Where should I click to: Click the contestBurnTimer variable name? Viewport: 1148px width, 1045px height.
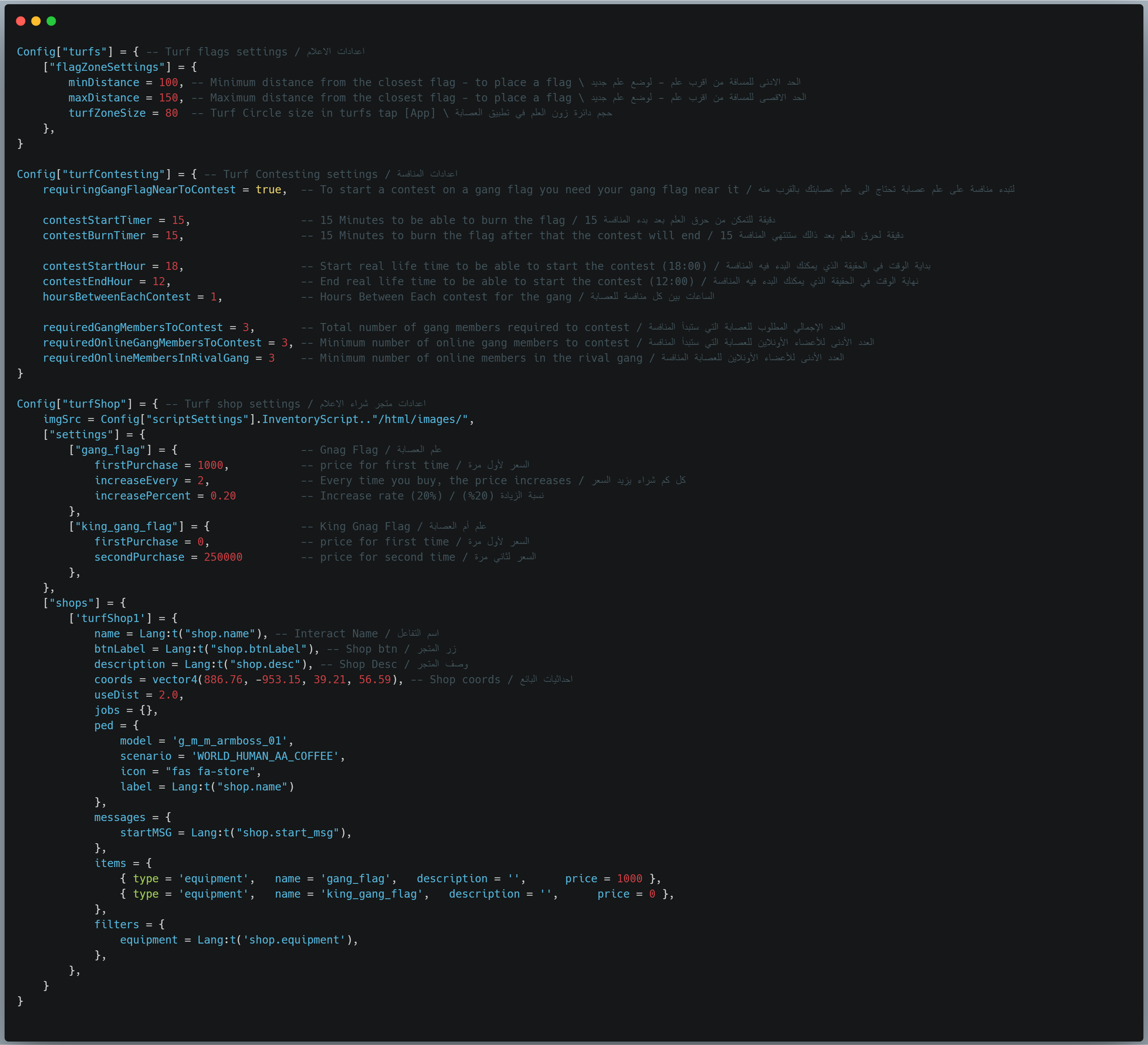[94, 236]
